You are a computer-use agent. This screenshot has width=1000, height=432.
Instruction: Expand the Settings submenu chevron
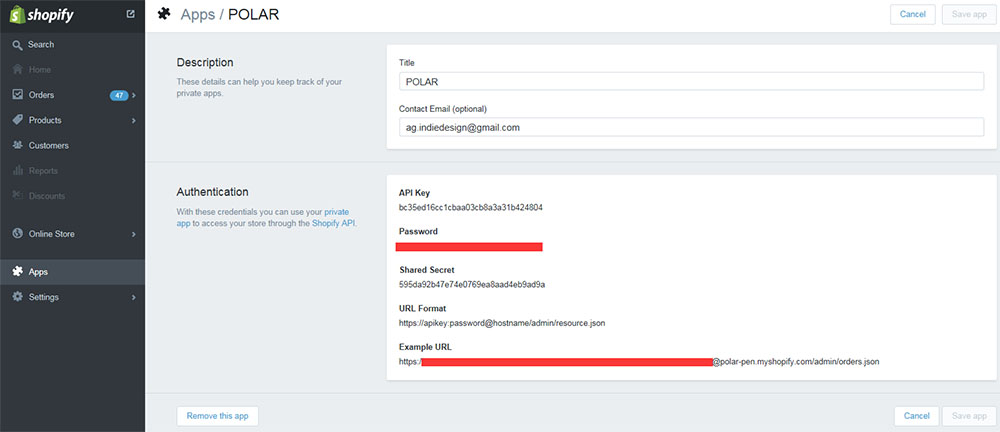tap(134, 297)
